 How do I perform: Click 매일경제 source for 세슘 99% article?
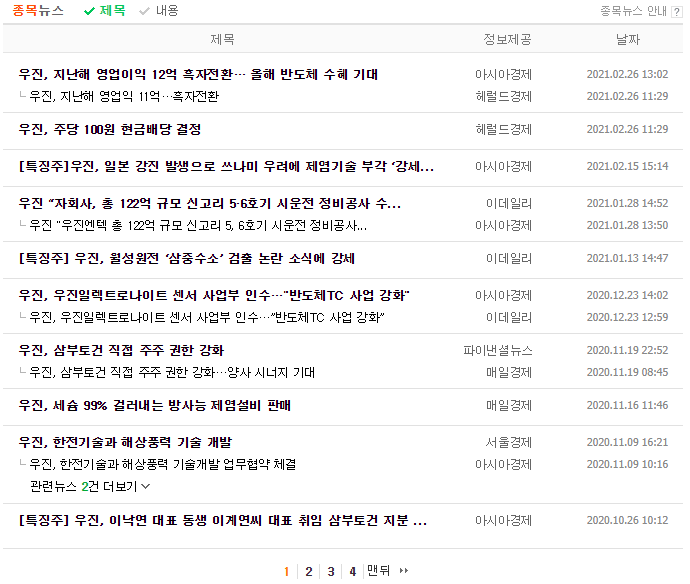coord(509,405)
